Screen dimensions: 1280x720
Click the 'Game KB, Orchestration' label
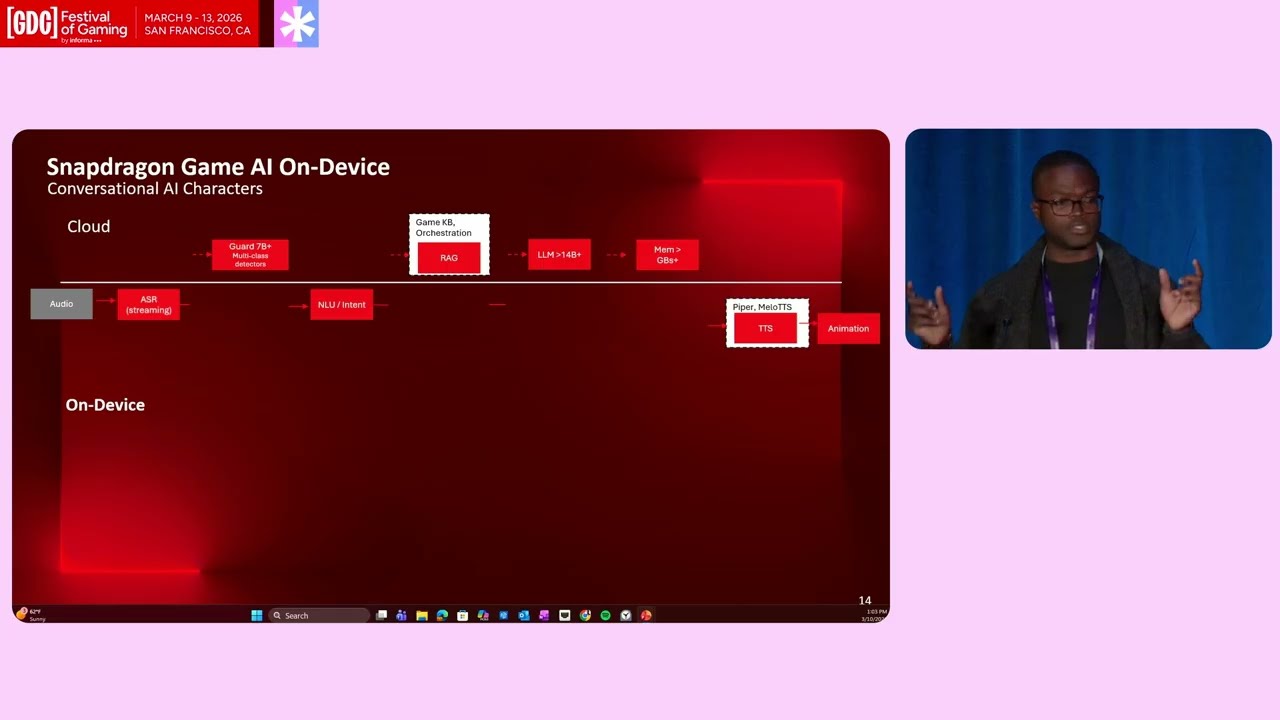[443, 227]
